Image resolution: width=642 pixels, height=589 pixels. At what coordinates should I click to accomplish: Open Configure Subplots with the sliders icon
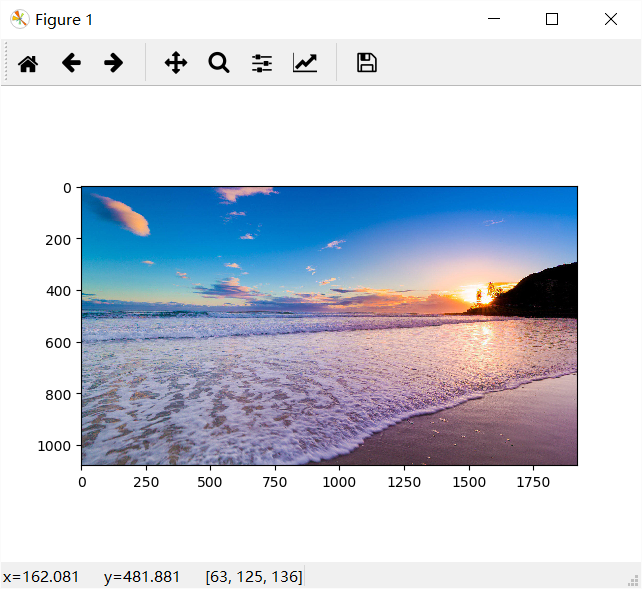[x=262, y=63]
